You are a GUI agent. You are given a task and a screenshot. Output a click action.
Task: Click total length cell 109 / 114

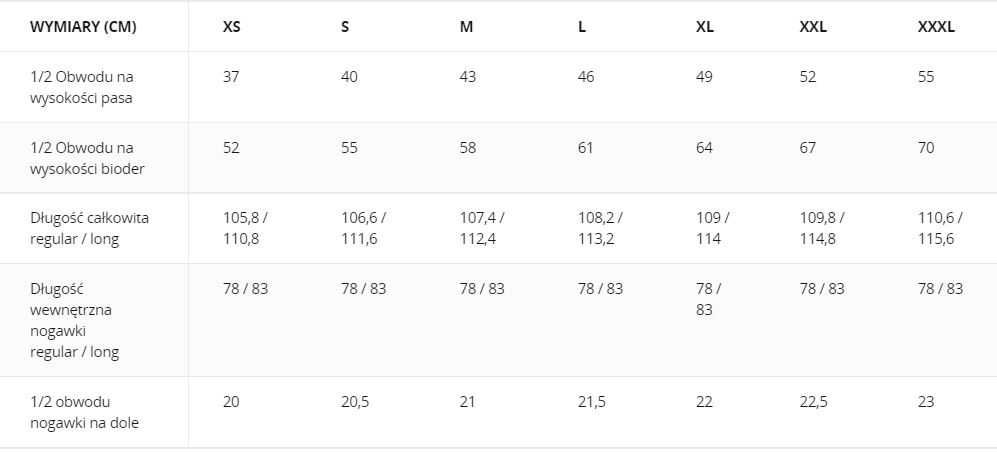pyautogui.click(x=713, y=228)
